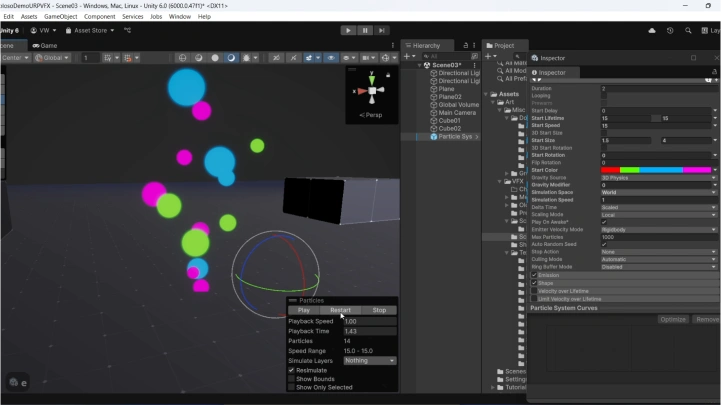Image resolution: width=721 pixels, height=405 pixels.
Task: Open the Delta Time dropdown
Action: 658,207
